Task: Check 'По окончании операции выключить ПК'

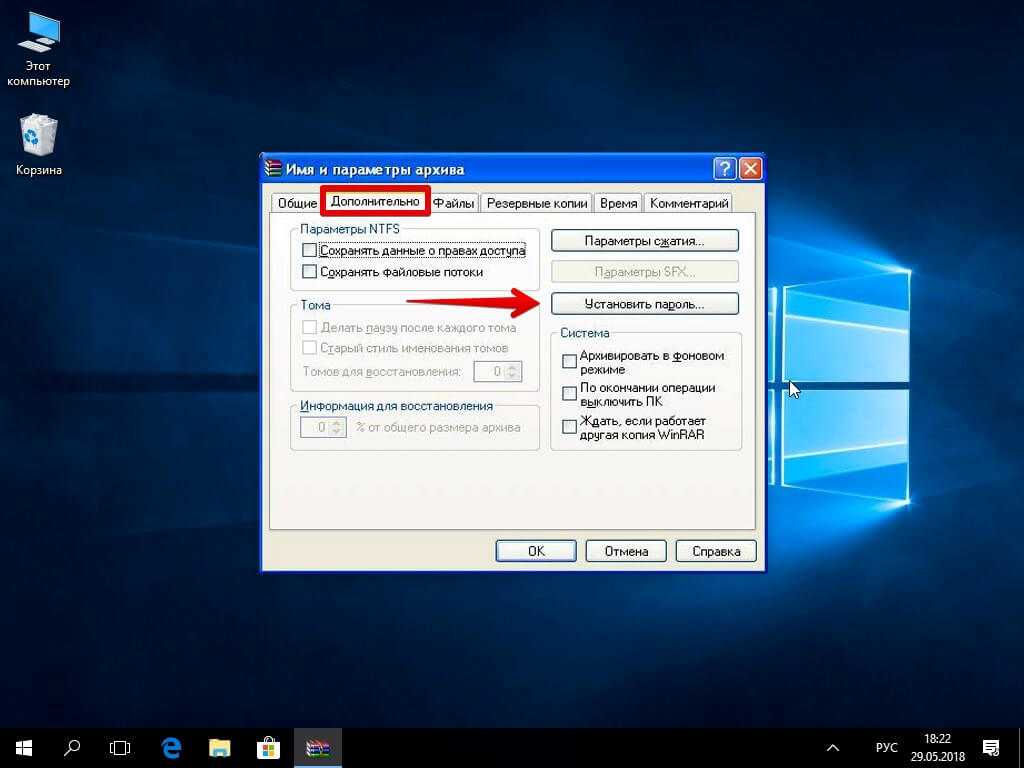Action: [639, 394]
